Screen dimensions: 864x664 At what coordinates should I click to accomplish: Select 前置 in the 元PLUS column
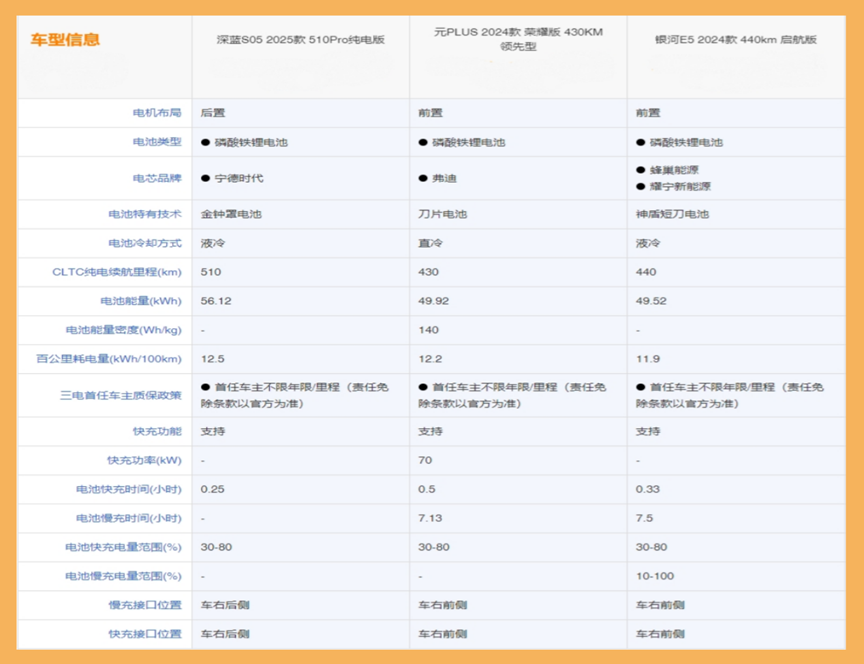(430, 113)
